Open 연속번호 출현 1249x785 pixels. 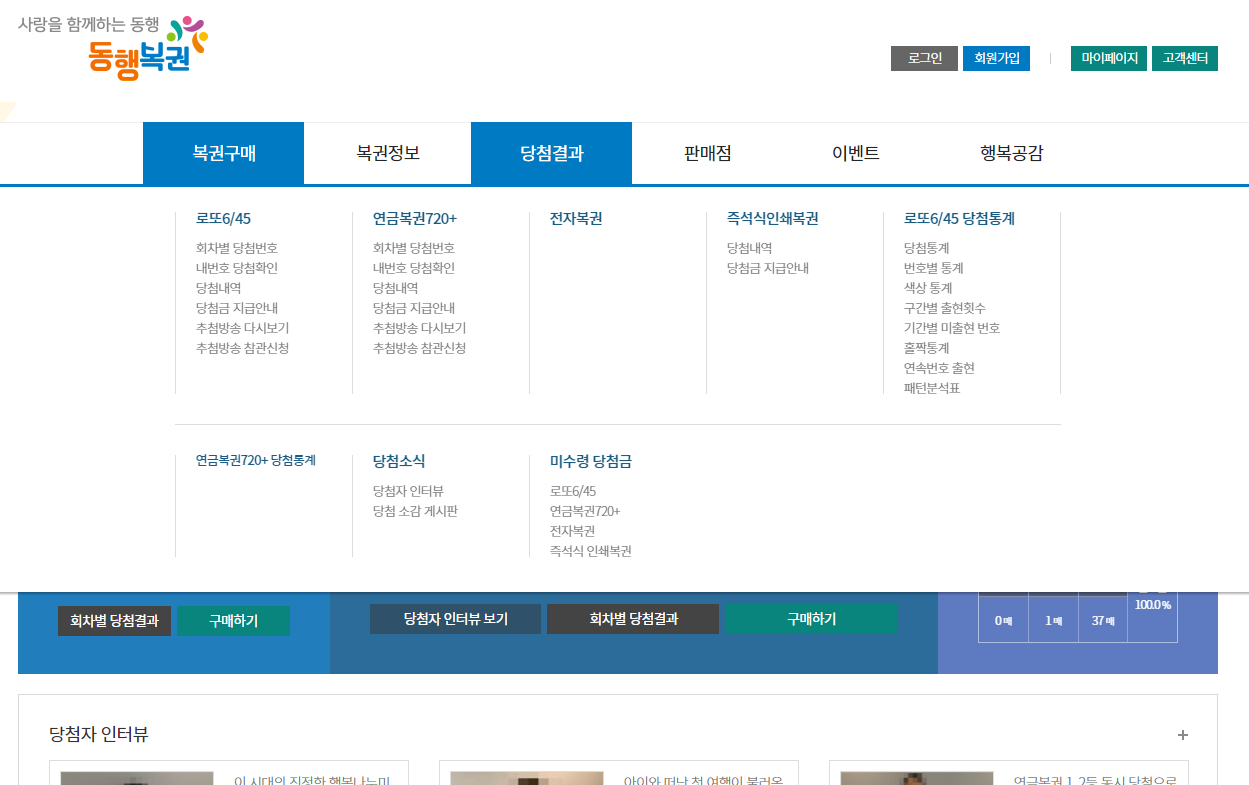(x=939, y=368)
